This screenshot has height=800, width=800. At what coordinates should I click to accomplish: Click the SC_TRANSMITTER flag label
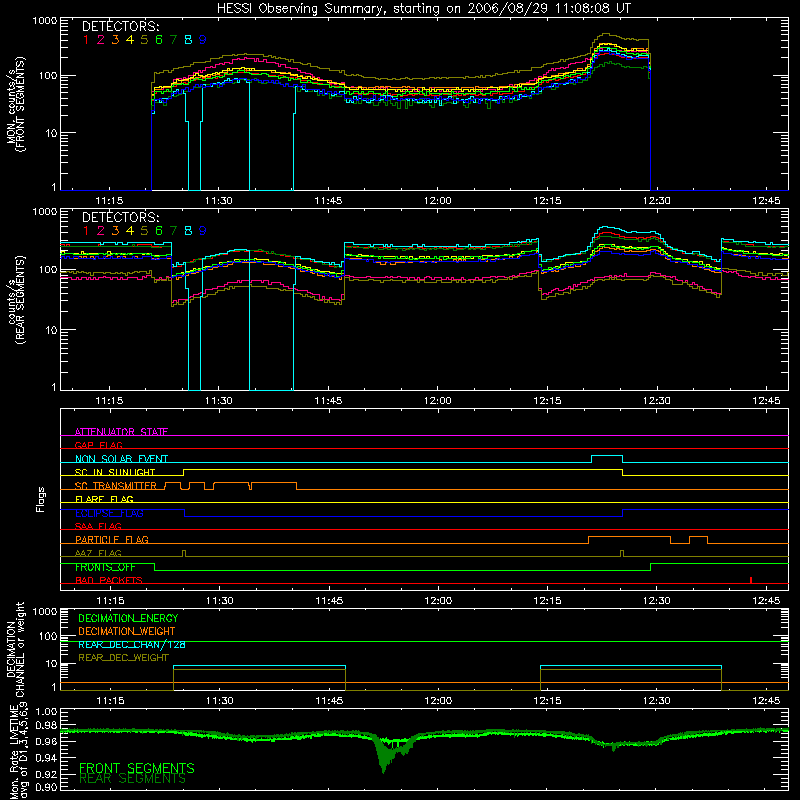(115, 486)
